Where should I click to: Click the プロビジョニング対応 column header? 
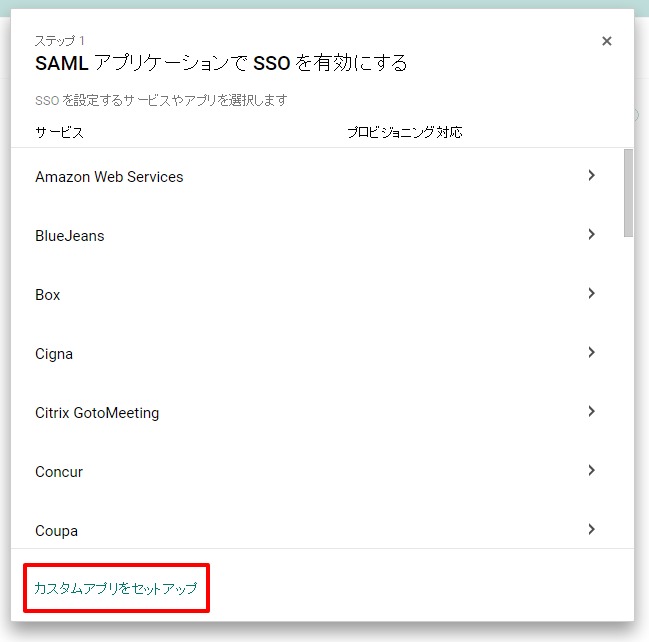[404, 132]
